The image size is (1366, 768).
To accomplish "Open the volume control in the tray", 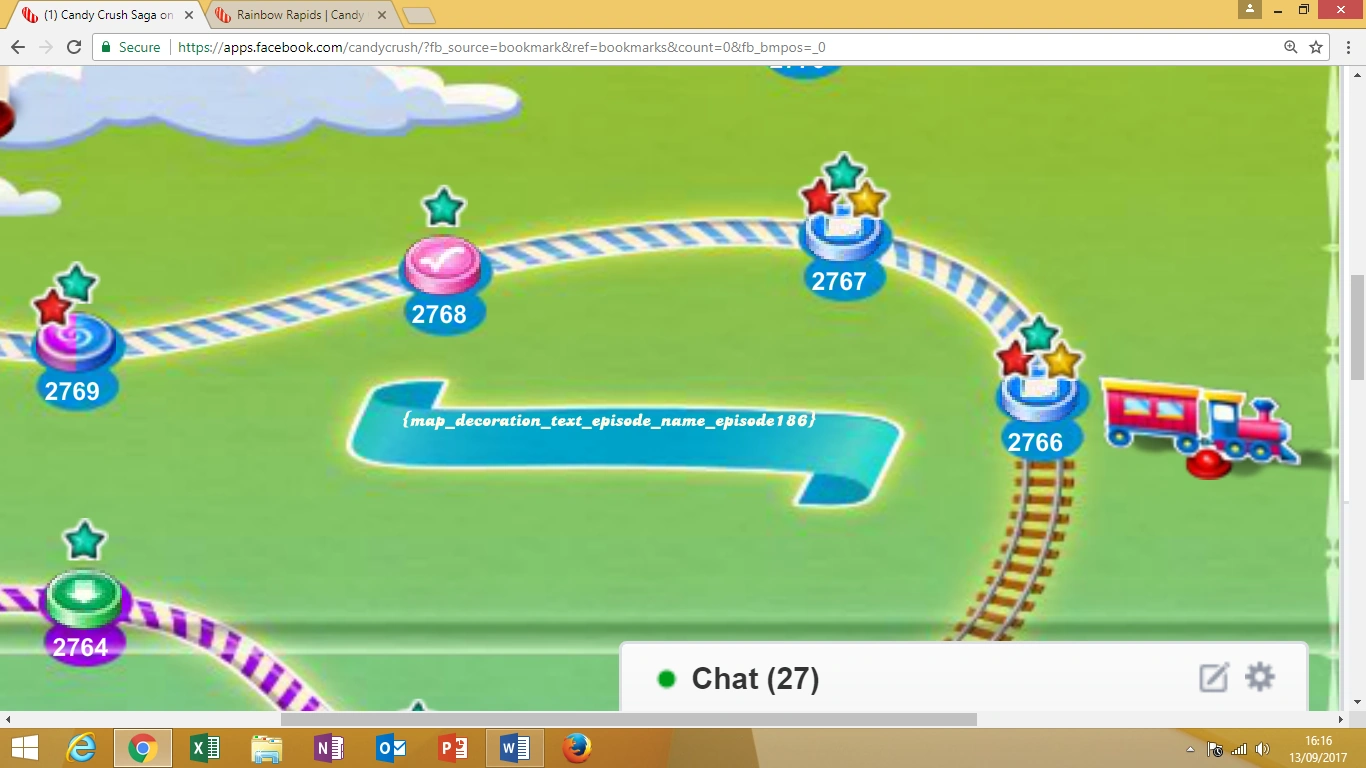I will click(x=1263, y=749).
